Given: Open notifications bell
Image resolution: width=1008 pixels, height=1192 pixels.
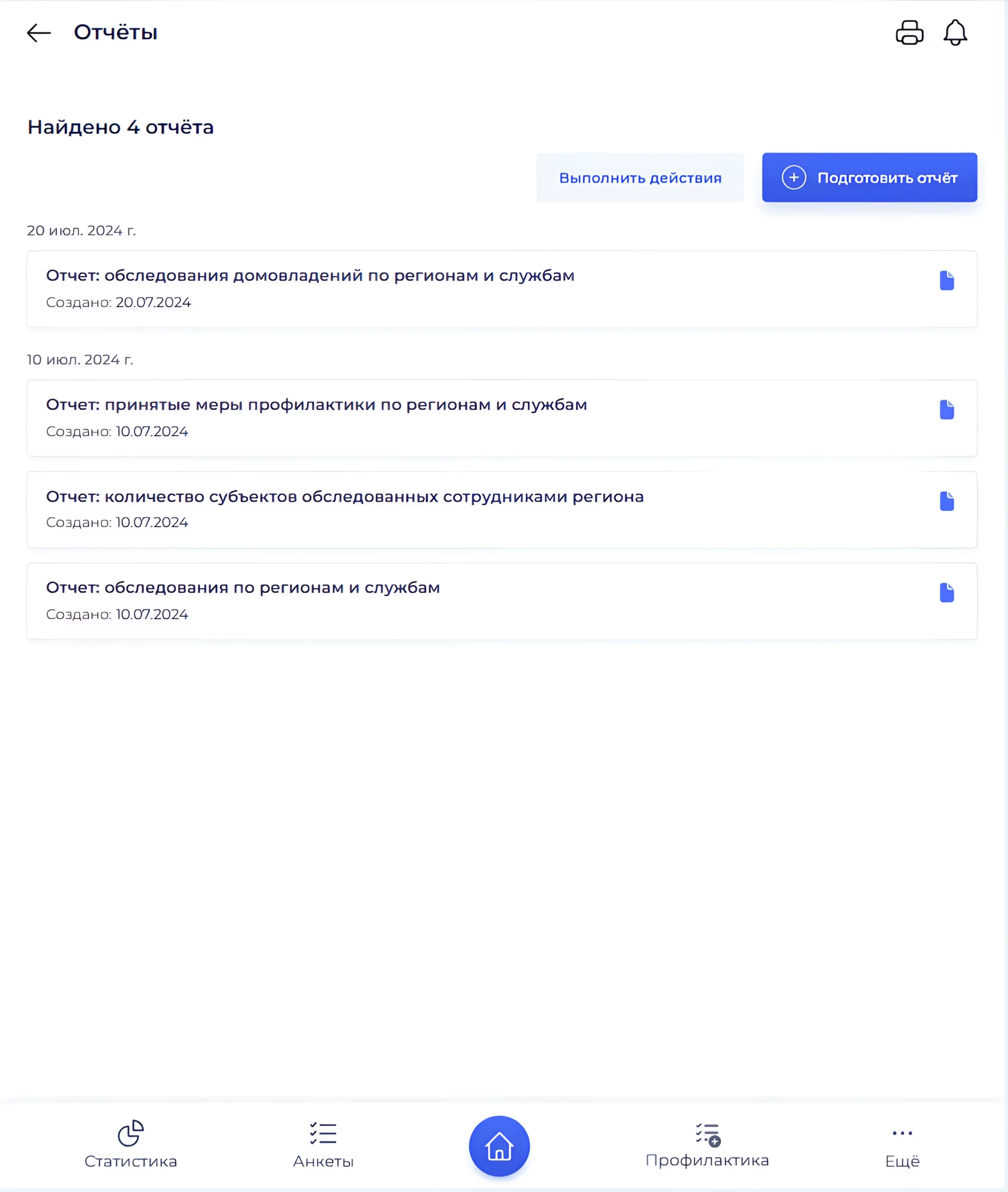Looking at the screenshot, I should click(955, 33).
